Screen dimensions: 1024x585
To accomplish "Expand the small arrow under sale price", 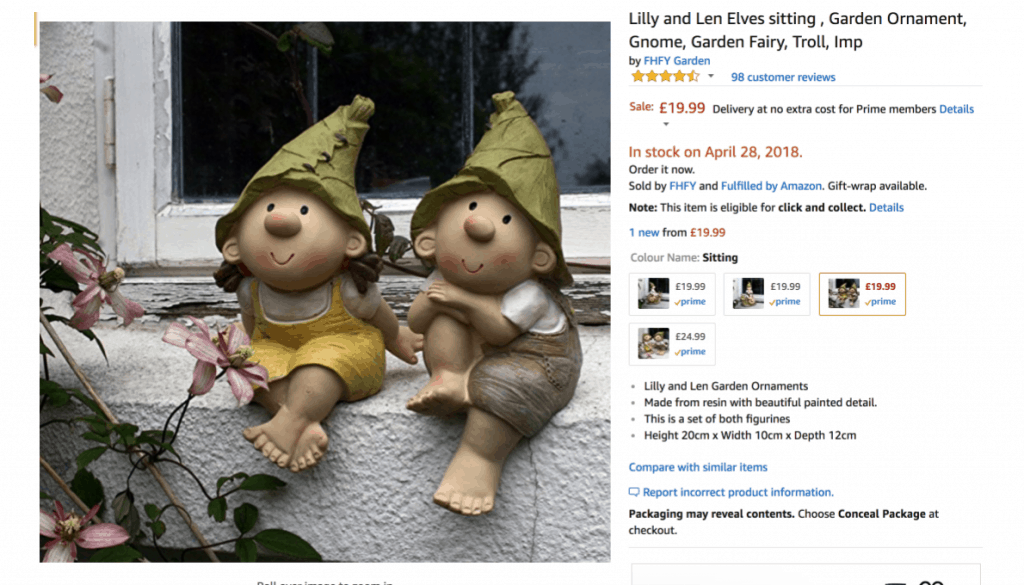I will click(665, 124).
